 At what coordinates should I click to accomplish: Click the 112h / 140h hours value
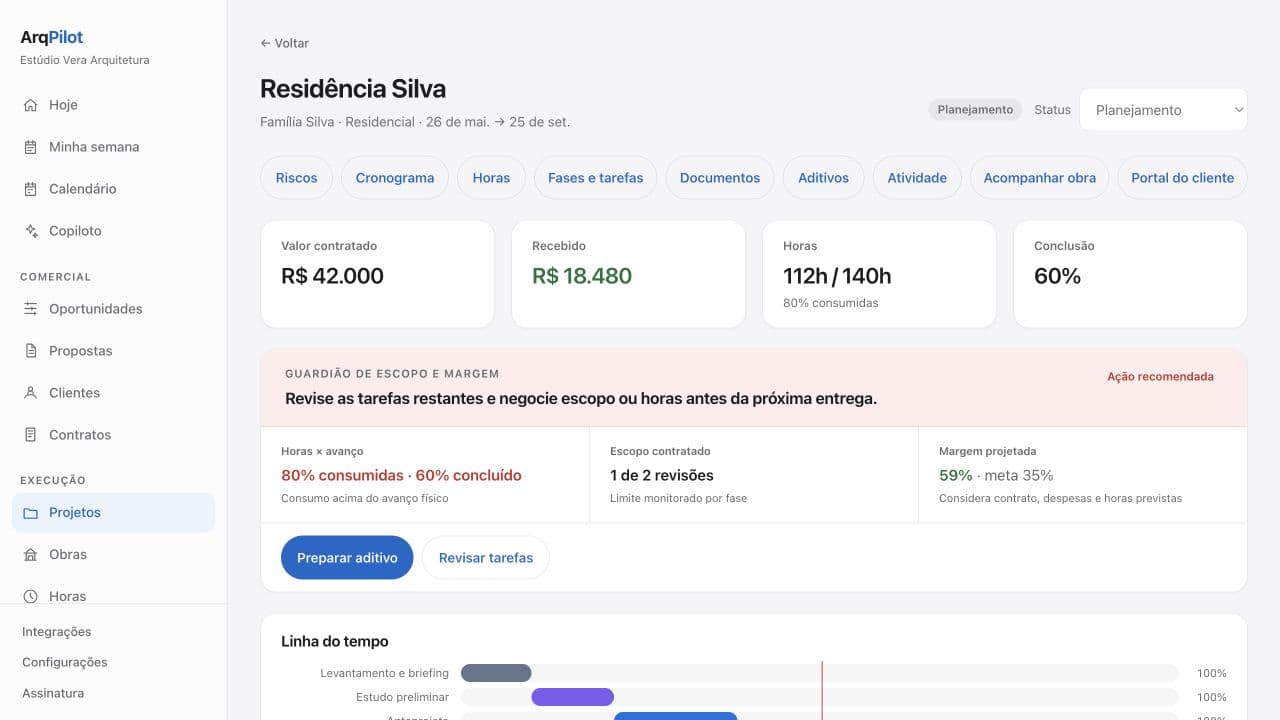click(837, 276)
